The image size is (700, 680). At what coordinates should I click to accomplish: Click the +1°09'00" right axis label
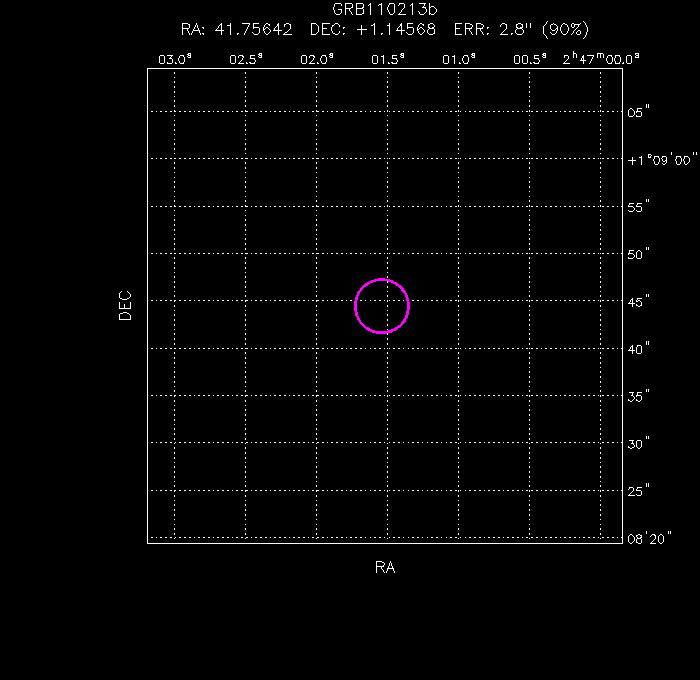tap(660, 159)
